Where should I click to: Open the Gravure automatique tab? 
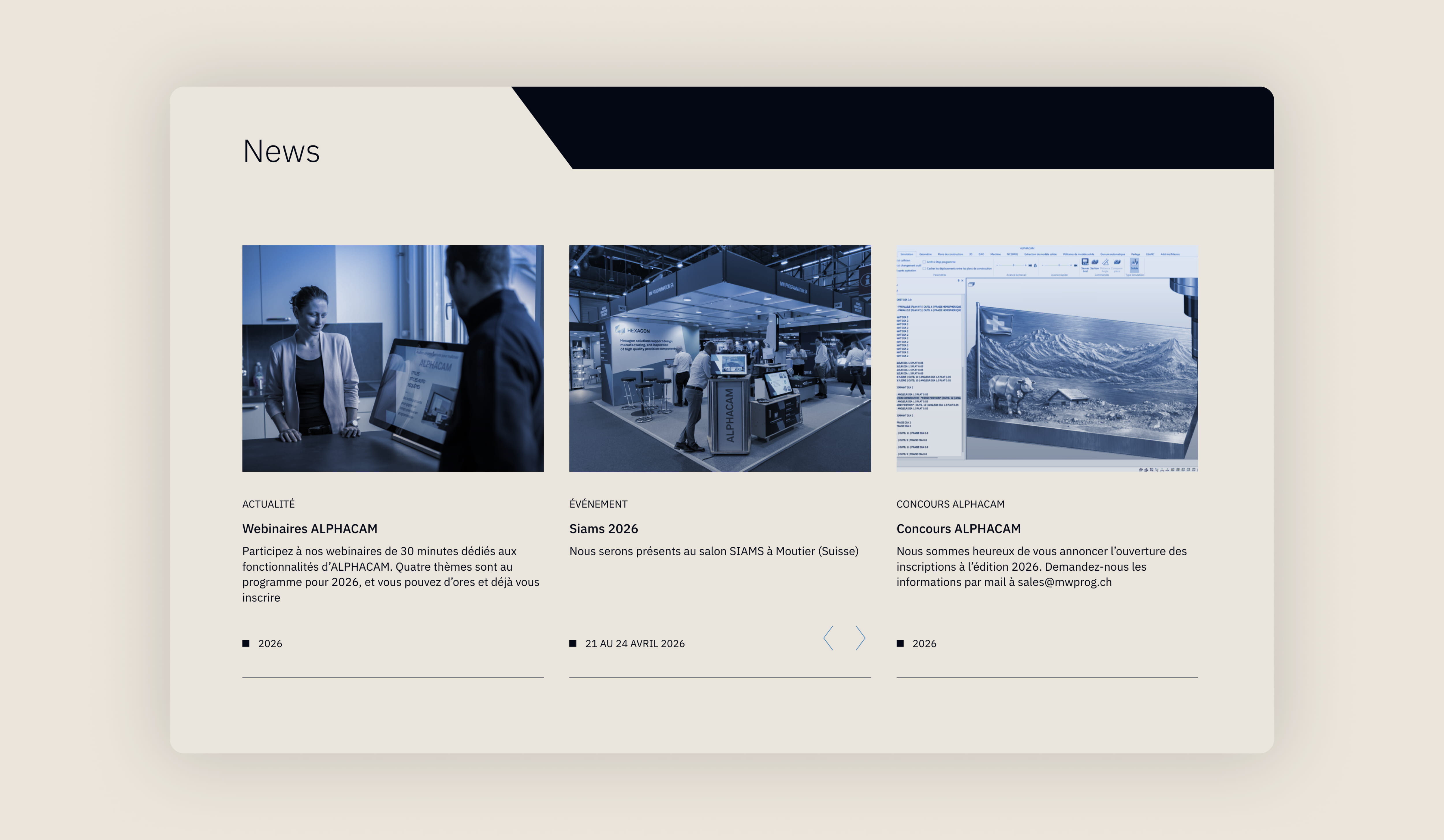coord(1113,254)
